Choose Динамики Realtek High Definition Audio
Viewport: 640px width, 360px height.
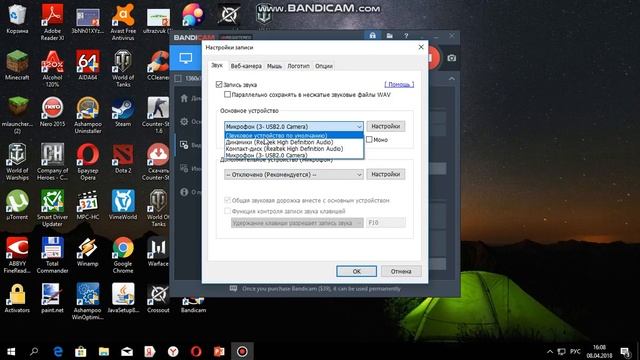tap(293, 142)
